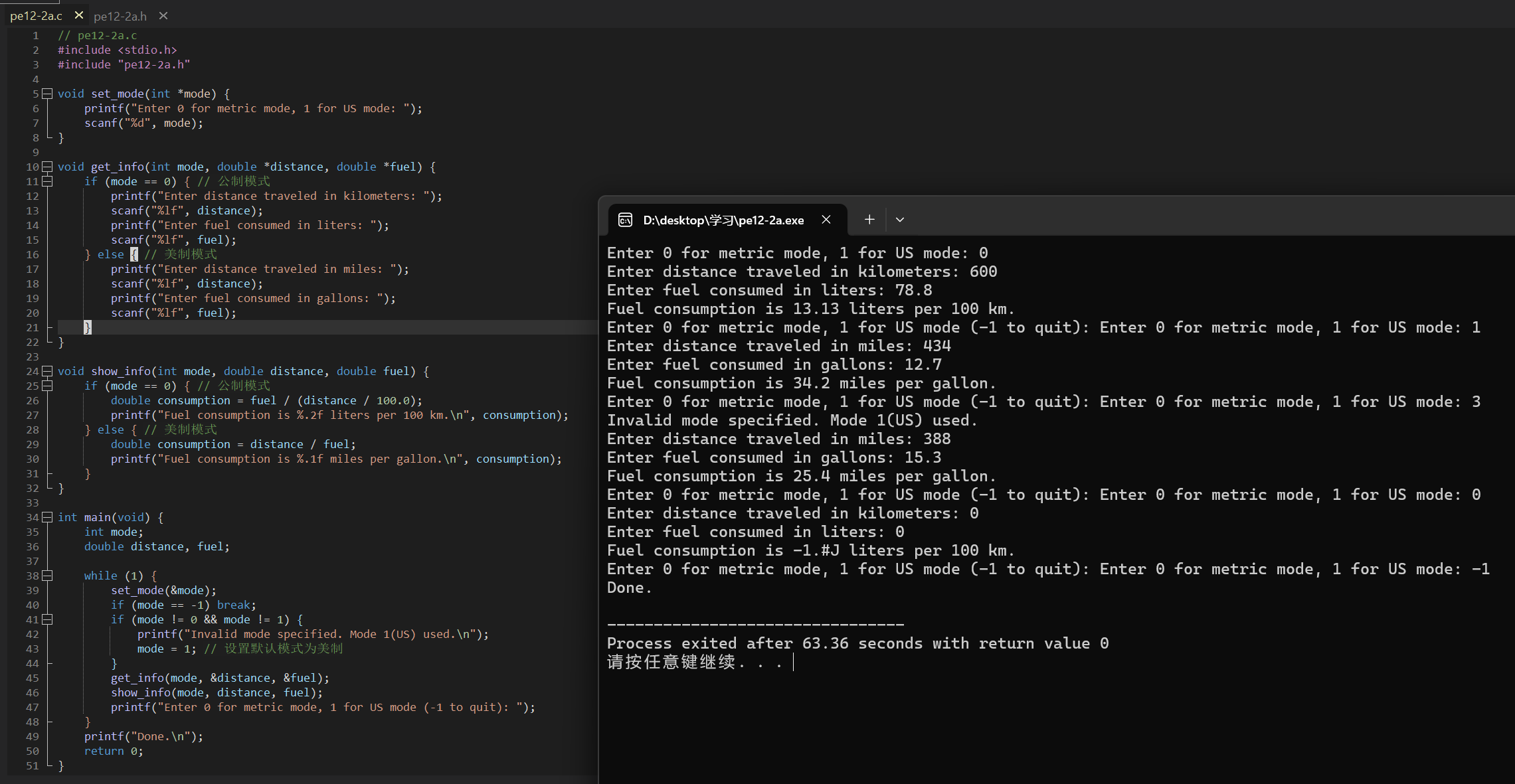Close the pe12-2a.exe terminal tab
1515x784 pixels.
pos(826,220)
